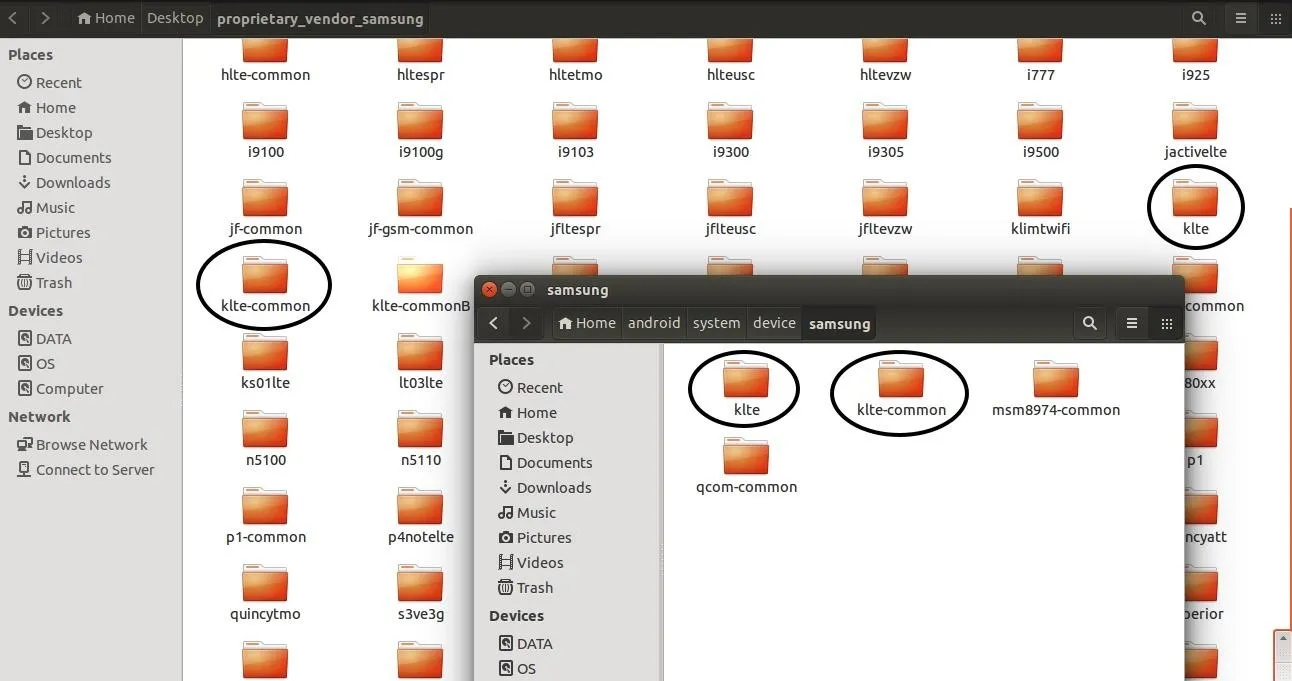Open the klimtwifi folder
1292x681 pixels.
click(1040, 208)
